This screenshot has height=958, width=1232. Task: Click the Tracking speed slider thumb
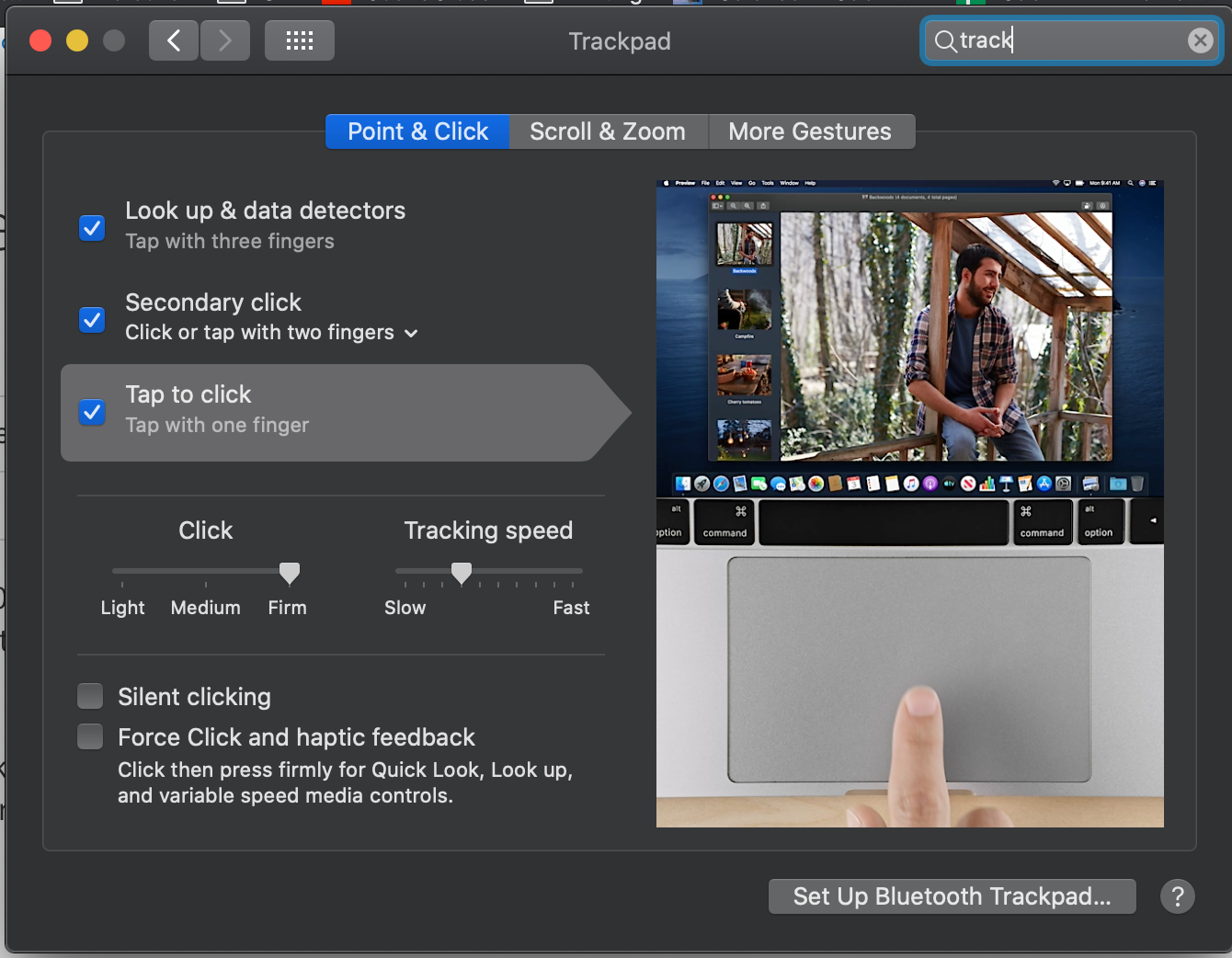462,573
